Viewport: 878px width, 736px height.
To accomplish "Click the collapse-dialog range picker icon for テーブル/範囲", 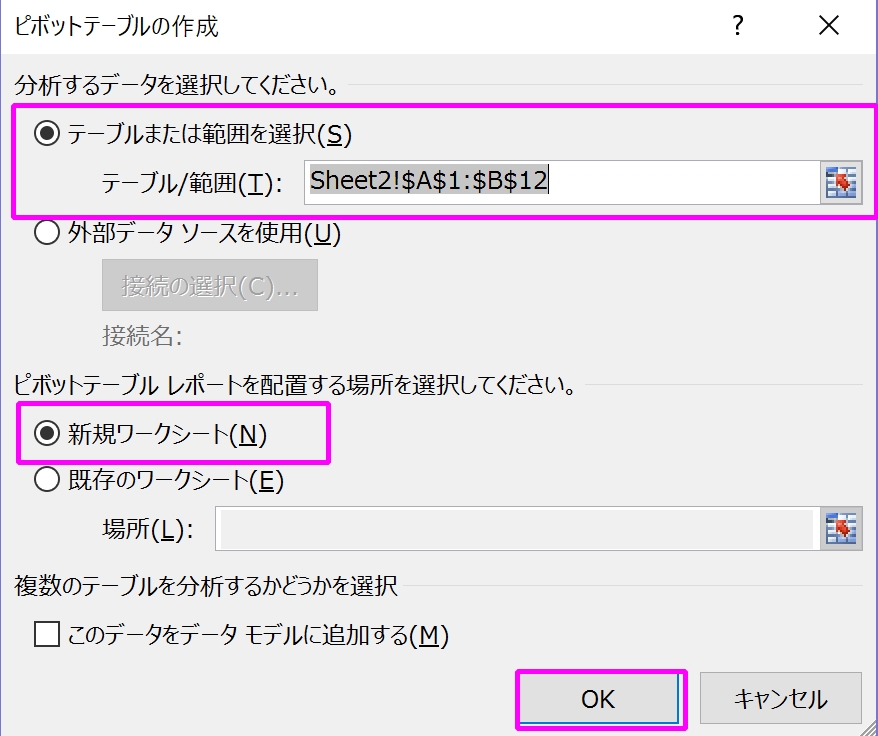I will coord(841,183).
